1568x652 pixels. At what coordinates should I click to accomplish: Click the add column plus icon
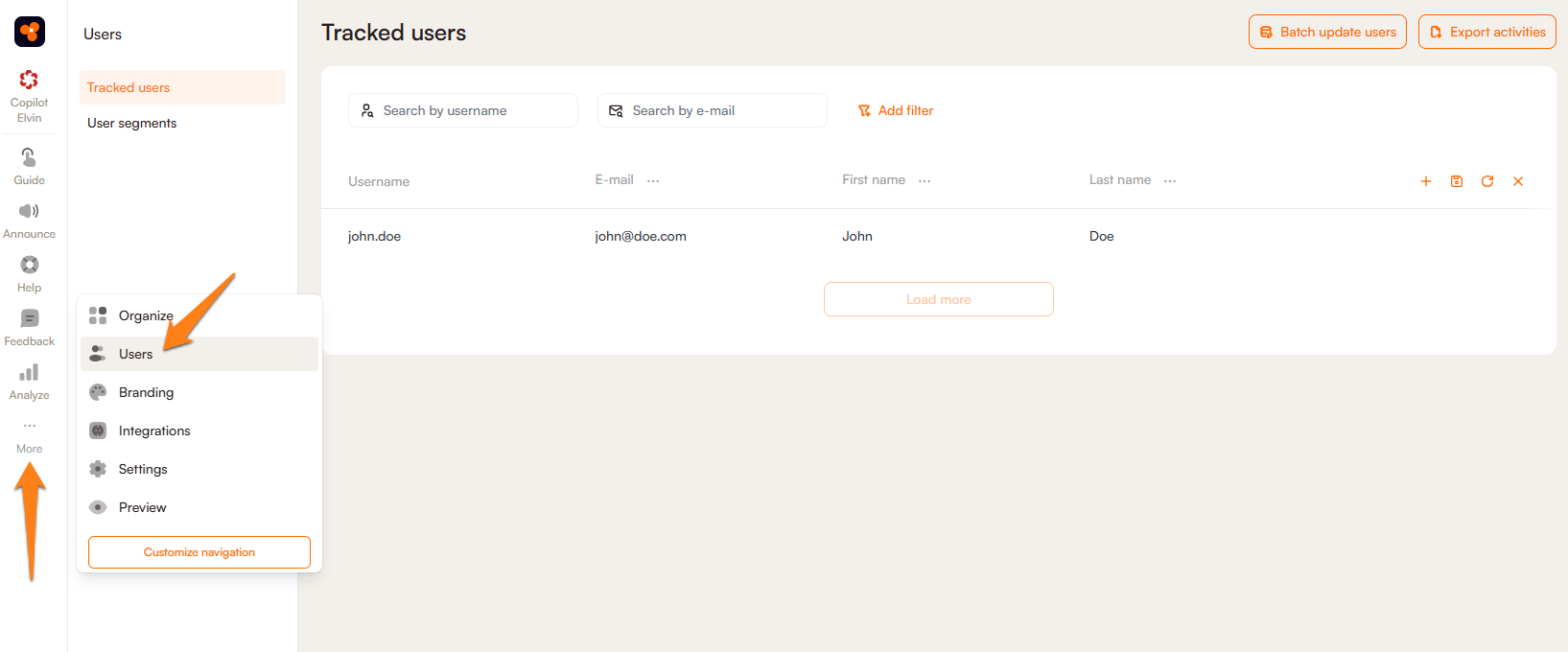click(1426, 181)
